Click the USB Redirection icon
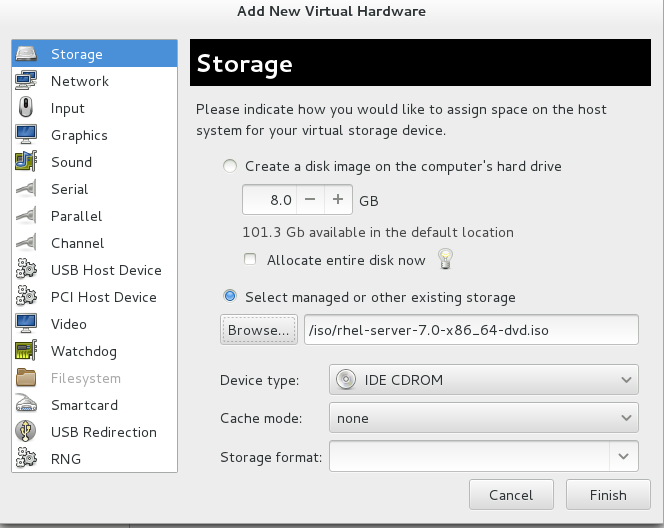 tap(26, 431)
